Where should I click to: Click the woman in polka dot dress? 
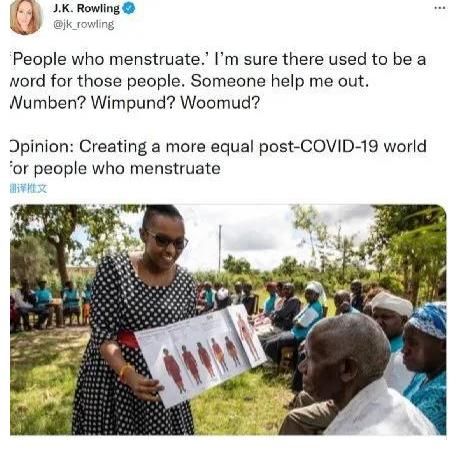133,320
